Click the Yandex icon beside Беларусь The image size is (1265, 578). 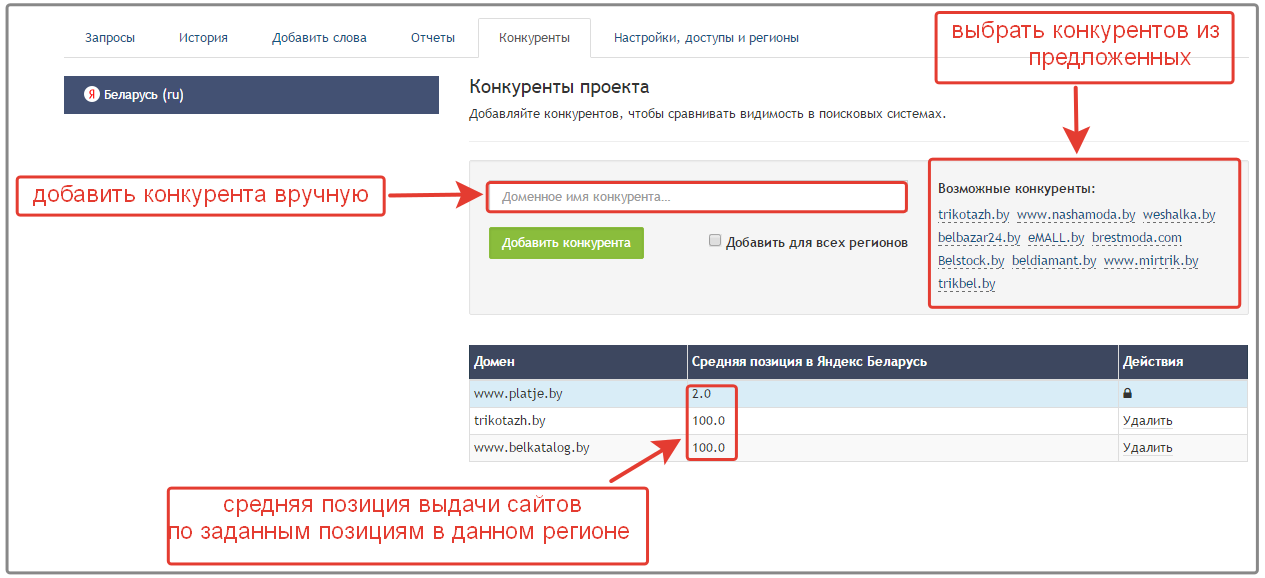click(x=91, y=95)
